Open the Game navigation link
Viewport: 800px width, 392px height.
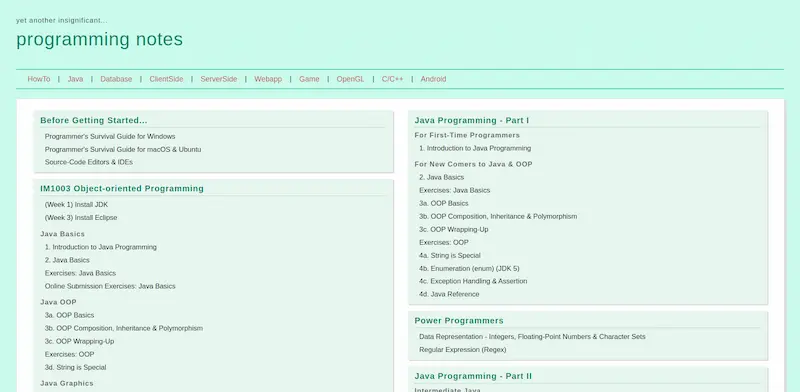coord(309,79)
